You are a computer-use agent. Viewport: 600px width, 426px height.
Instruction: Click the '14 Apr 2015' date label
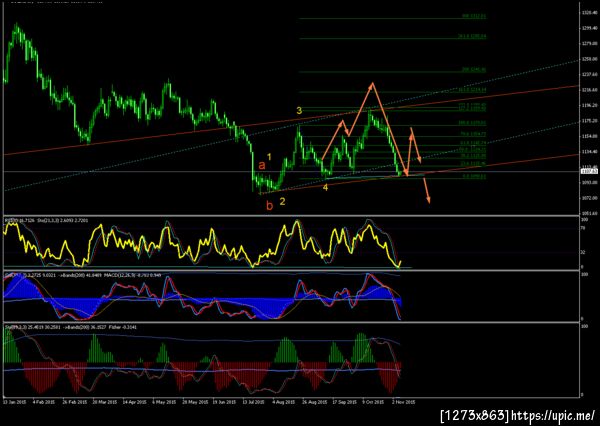(x=134, y=402)
